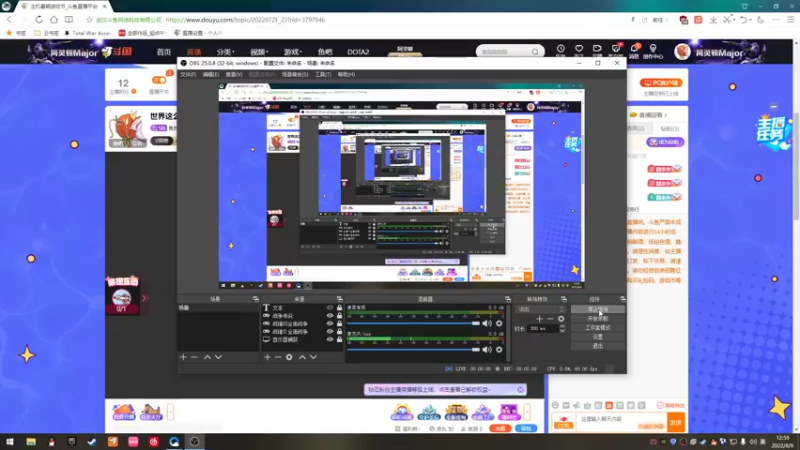Open OBS 帮助(H) menu

coord(346,74)
